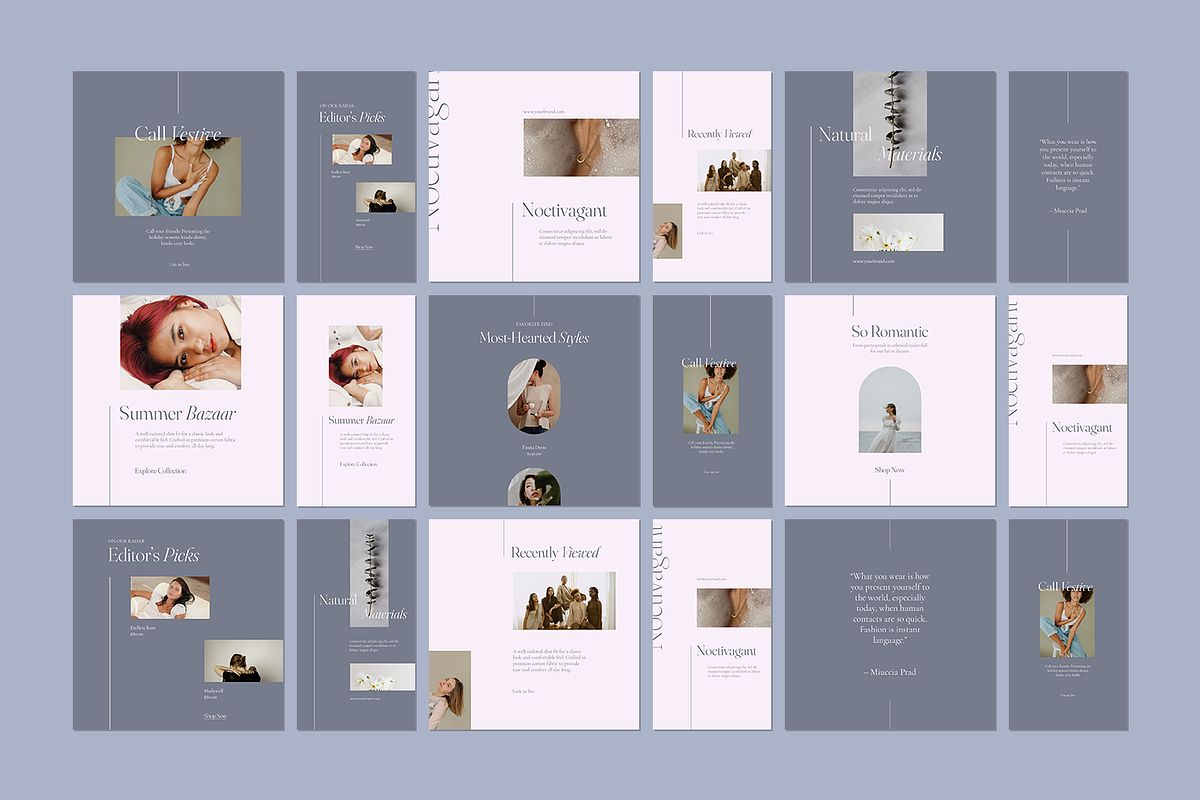Click 'Shop Now' in the wide Editor's Picks card
Image resolution: width=1200 pixels, height=800 pixels.
coord(215,716)
